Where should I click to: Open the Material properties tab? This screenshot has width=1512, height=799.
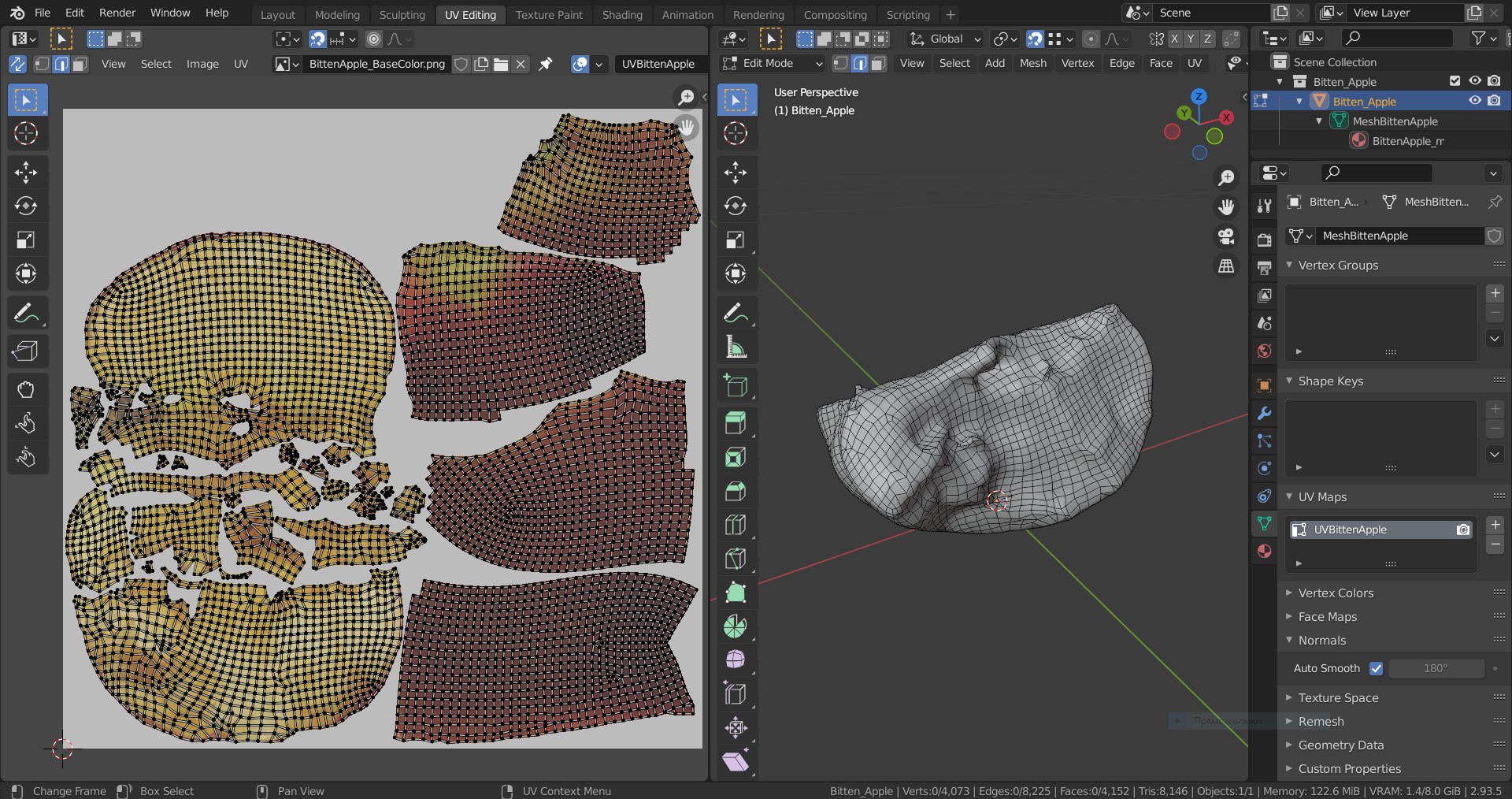click(x=1264, y=551)
